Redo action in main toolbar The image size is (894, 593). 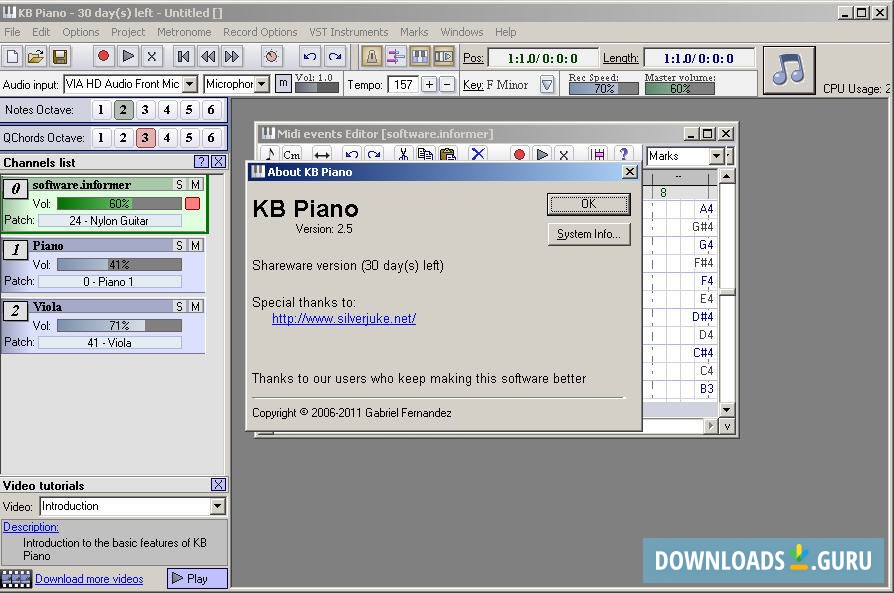[335, 56]
